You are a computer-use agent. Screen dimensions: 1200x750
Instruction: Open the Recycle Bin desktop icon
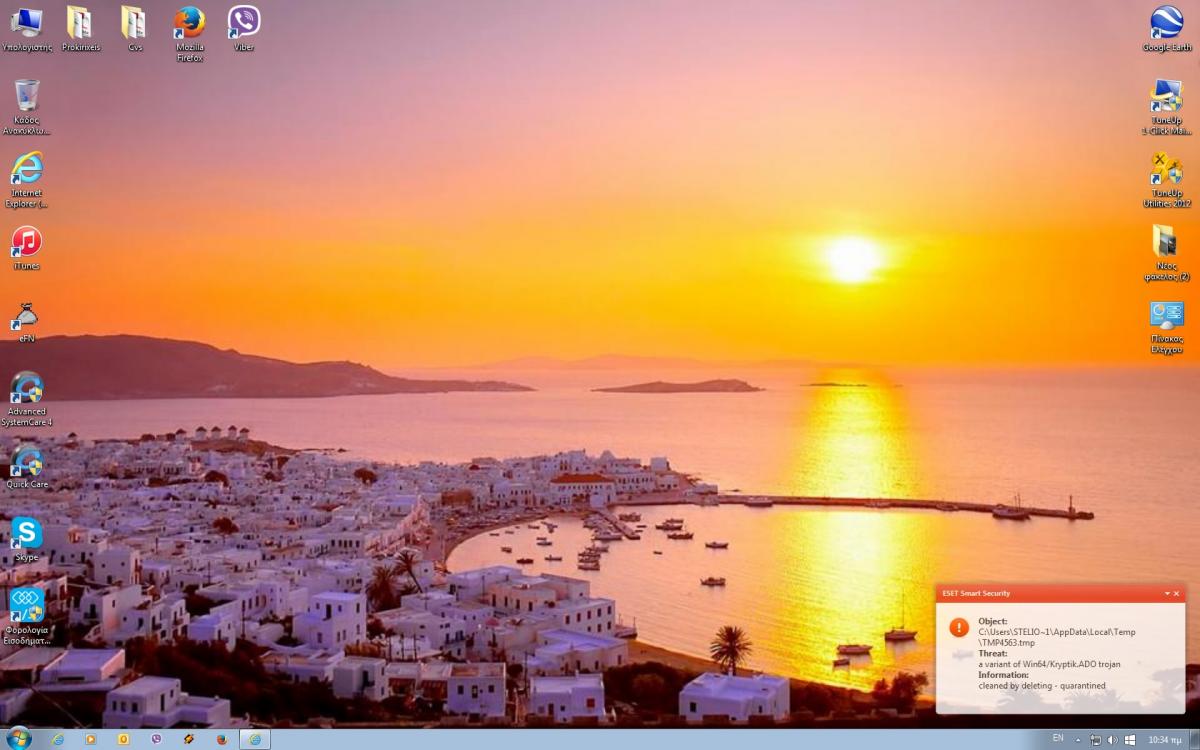click(x=27, y=107)
